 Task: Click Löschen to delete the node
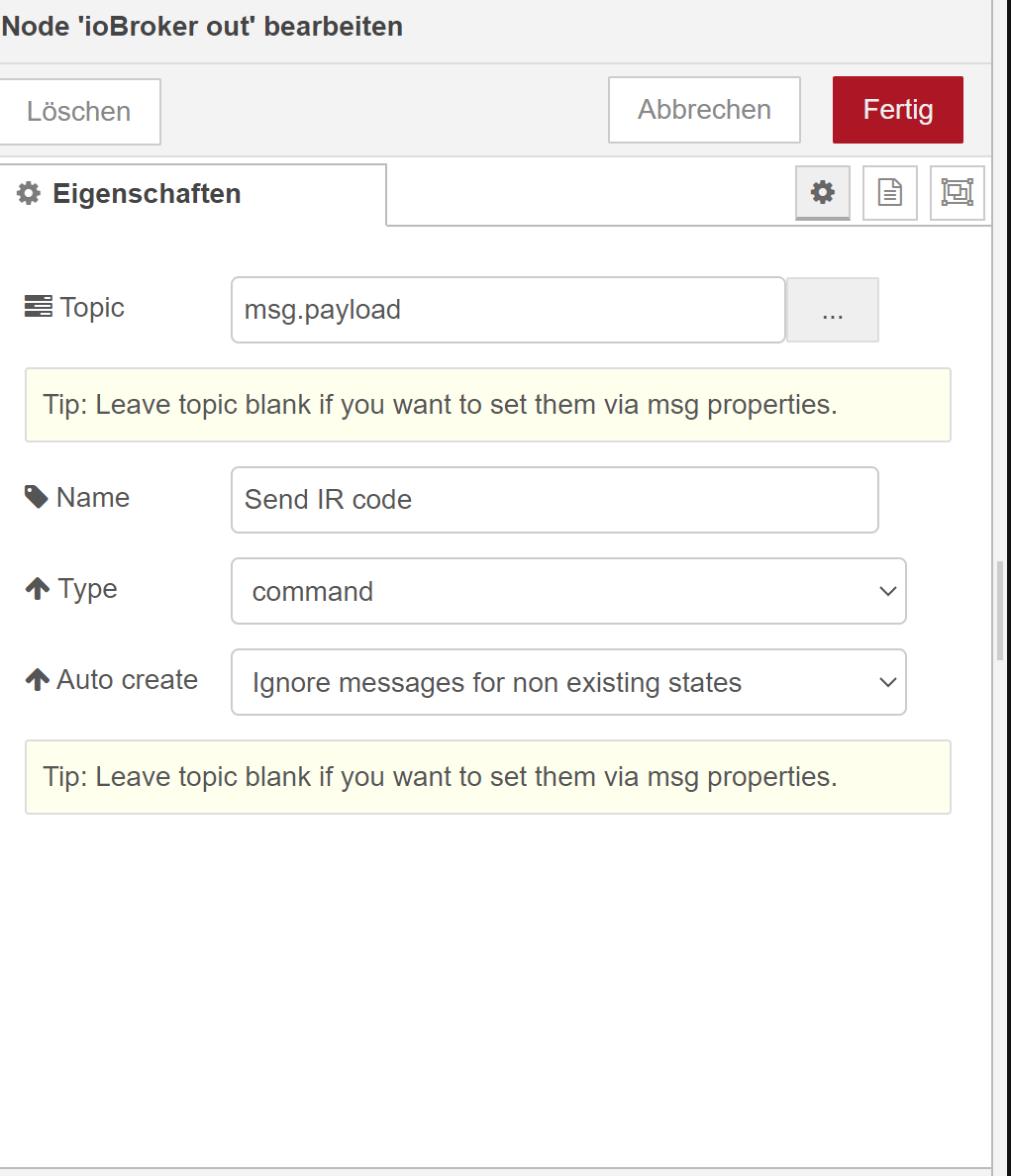coord(79,112)
